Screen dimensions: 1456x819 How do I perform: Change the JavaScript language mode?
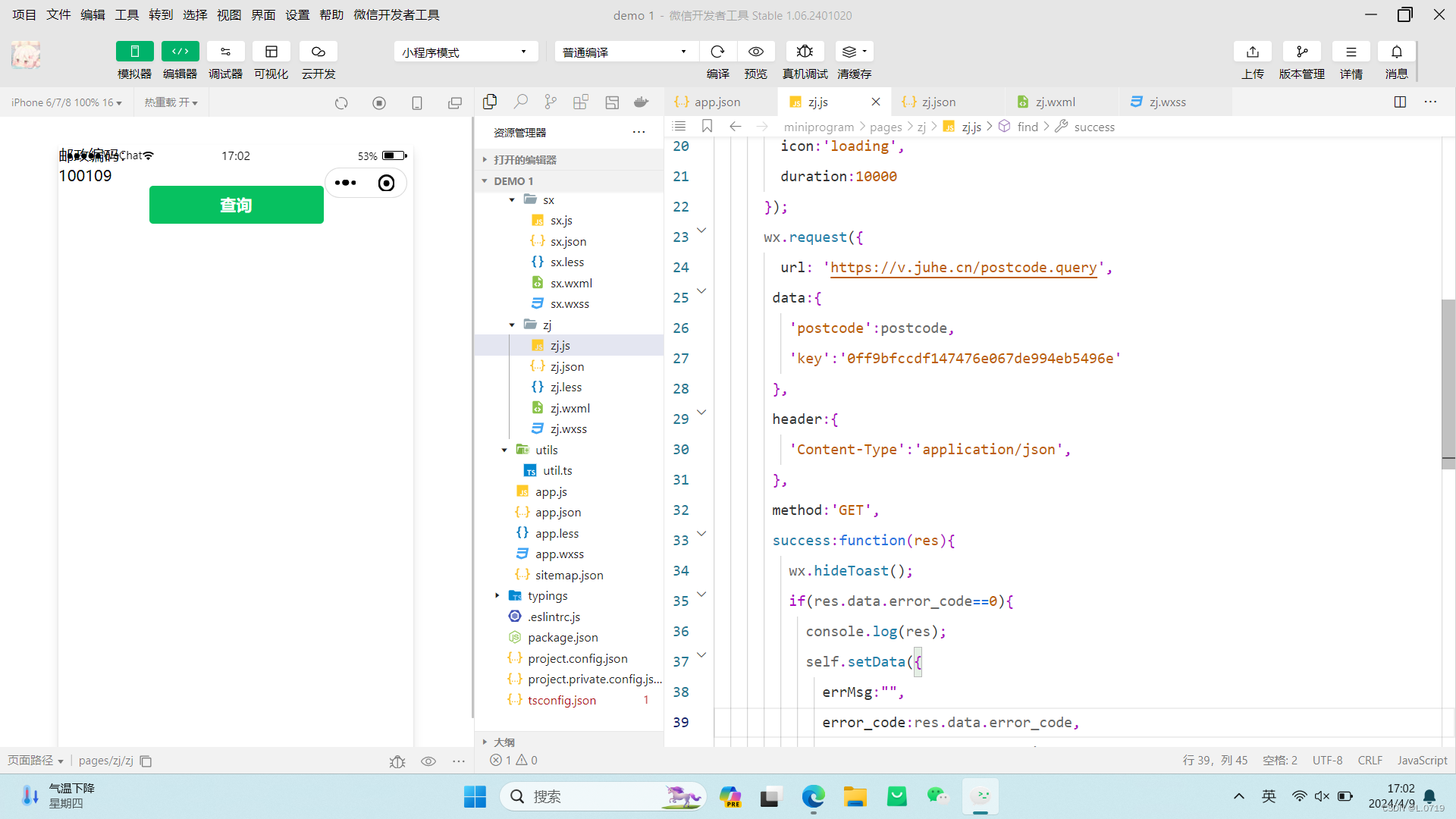(1422, 761)
